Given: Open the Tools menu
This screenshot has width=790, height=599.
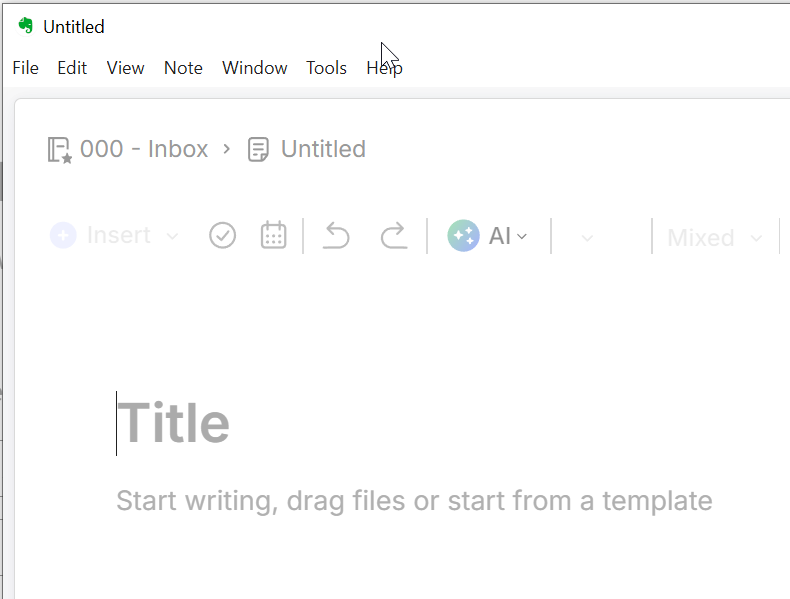Looking at the screenshot, I should coord(326,68).
